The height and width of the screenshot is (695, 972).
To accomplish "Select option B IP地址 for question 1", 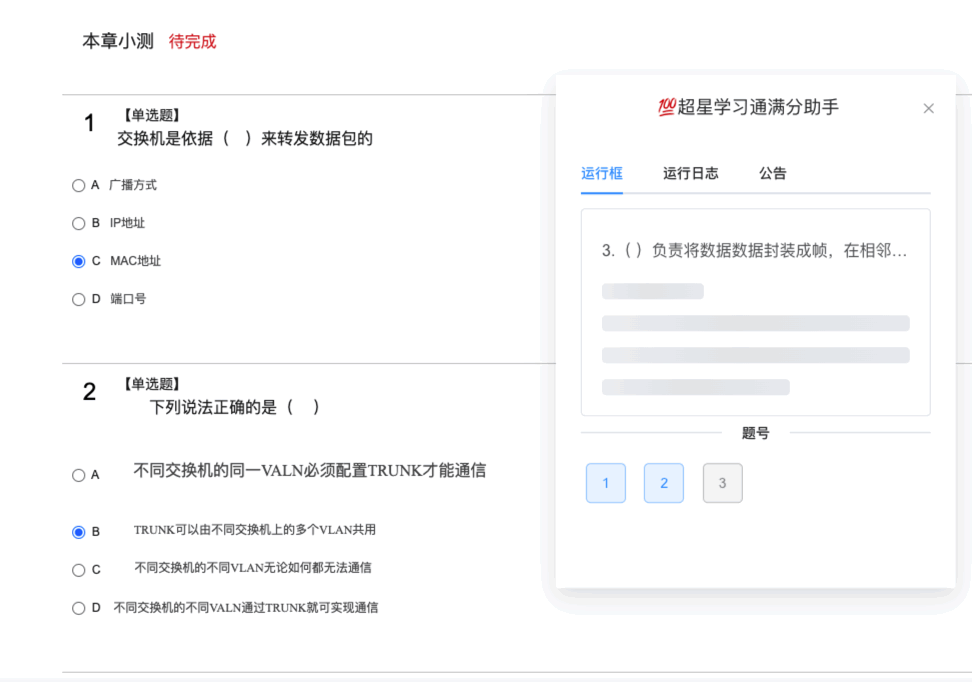I will click(x=78, y=223).
